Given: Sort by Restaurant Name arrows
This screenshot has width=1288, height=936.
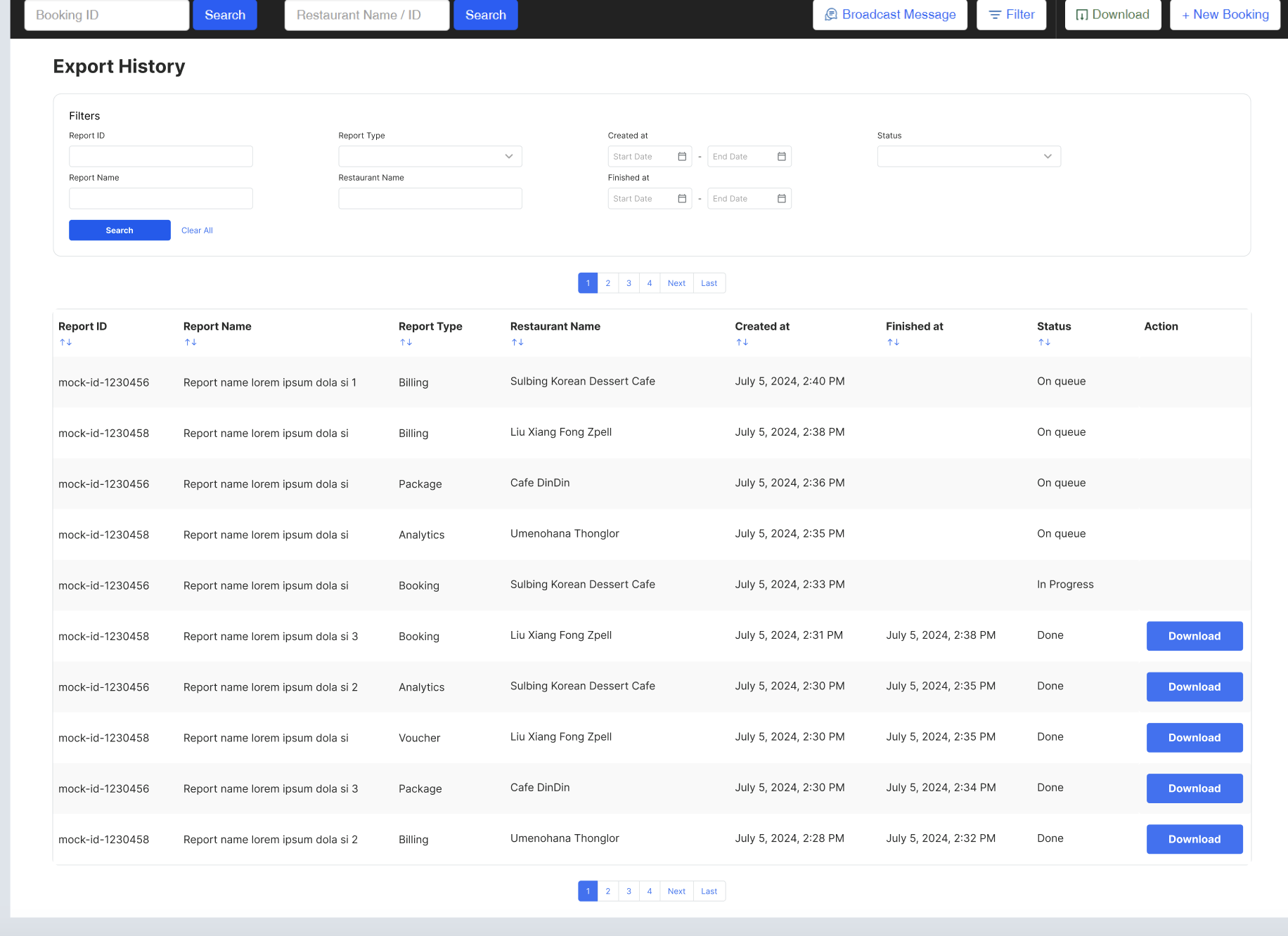Looking at the screenshot, I should coord(517,342).
